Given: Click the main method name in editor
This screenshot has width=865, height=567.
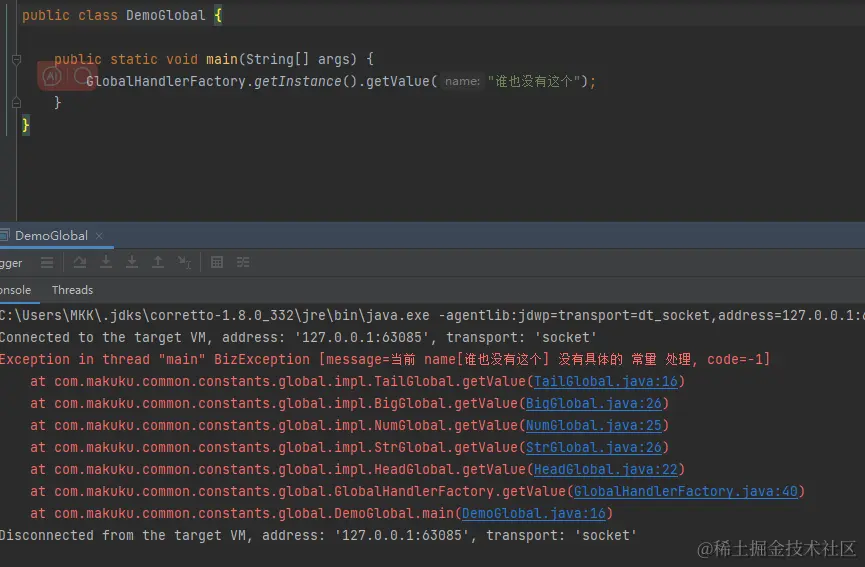Looking at the screenshot, I should [222, 59].
